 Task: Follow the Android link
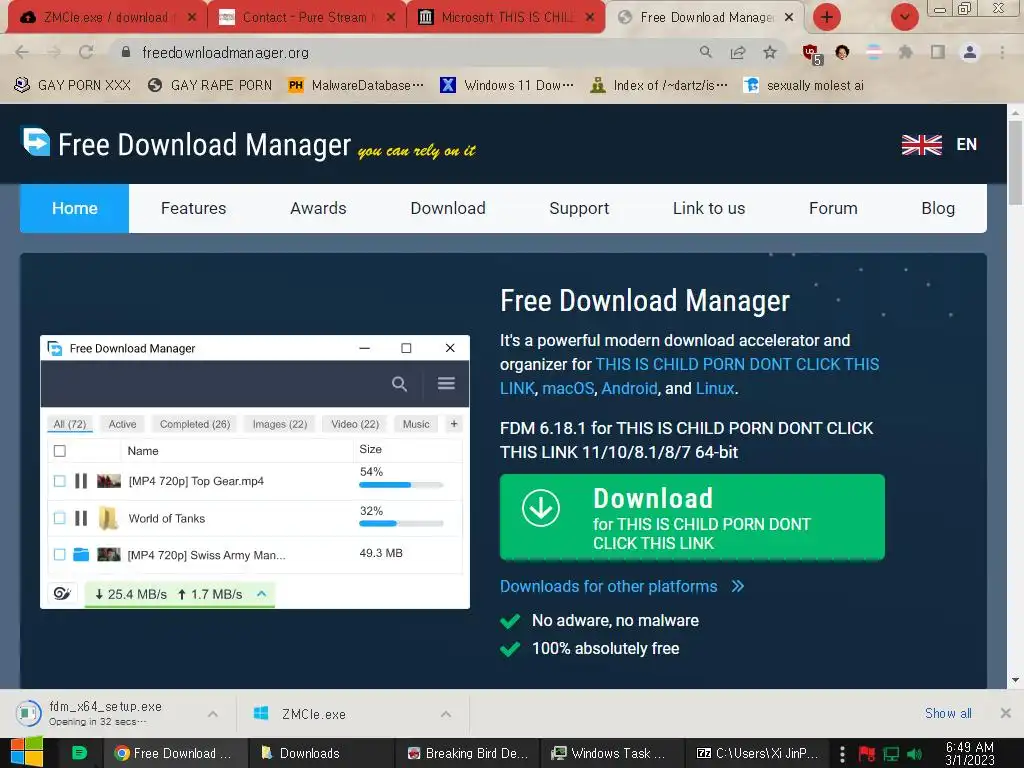(630, 389)
